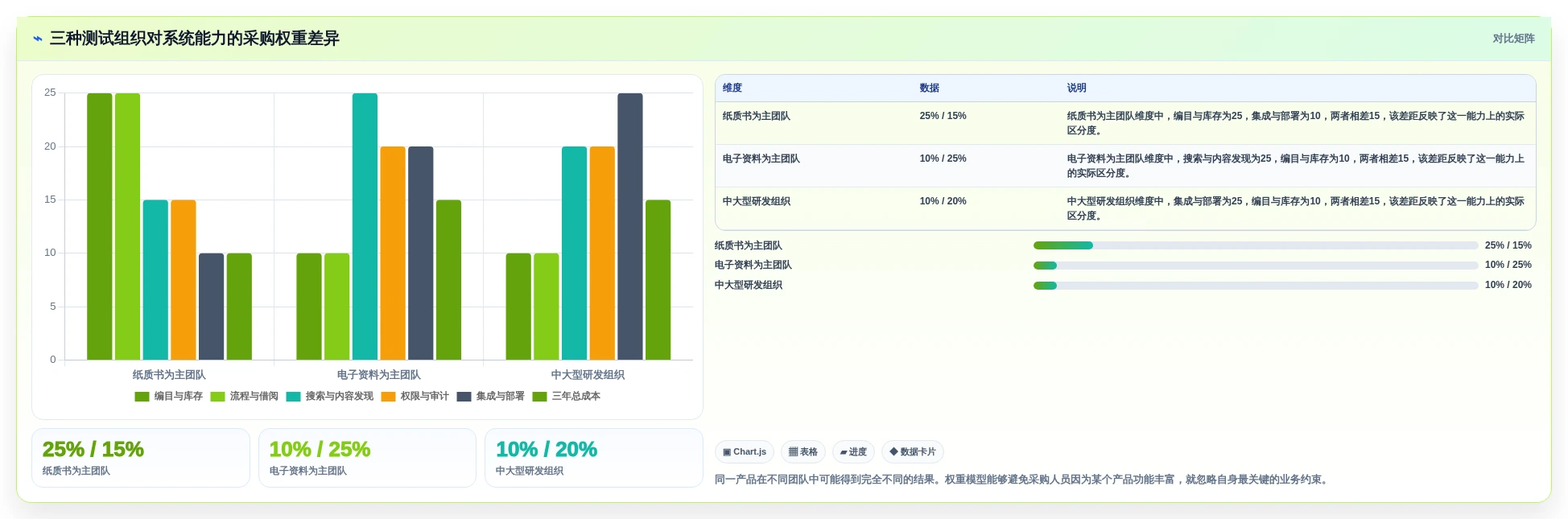Toggle the 搜索与内容发现 legend item
The height and width of the screenshot is (519, 1568).
(x=329, y=397)
